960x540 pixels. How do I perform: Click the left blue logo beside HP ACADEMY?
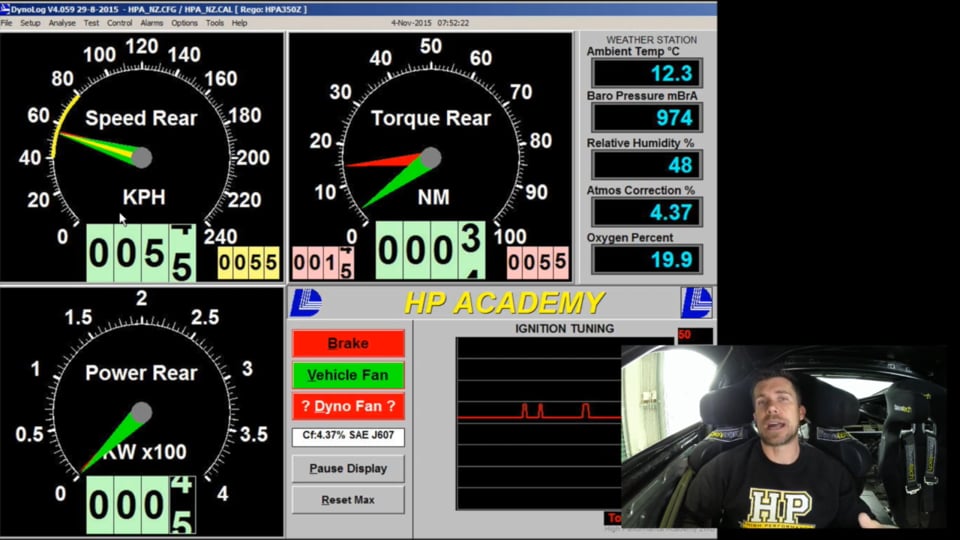306,303
